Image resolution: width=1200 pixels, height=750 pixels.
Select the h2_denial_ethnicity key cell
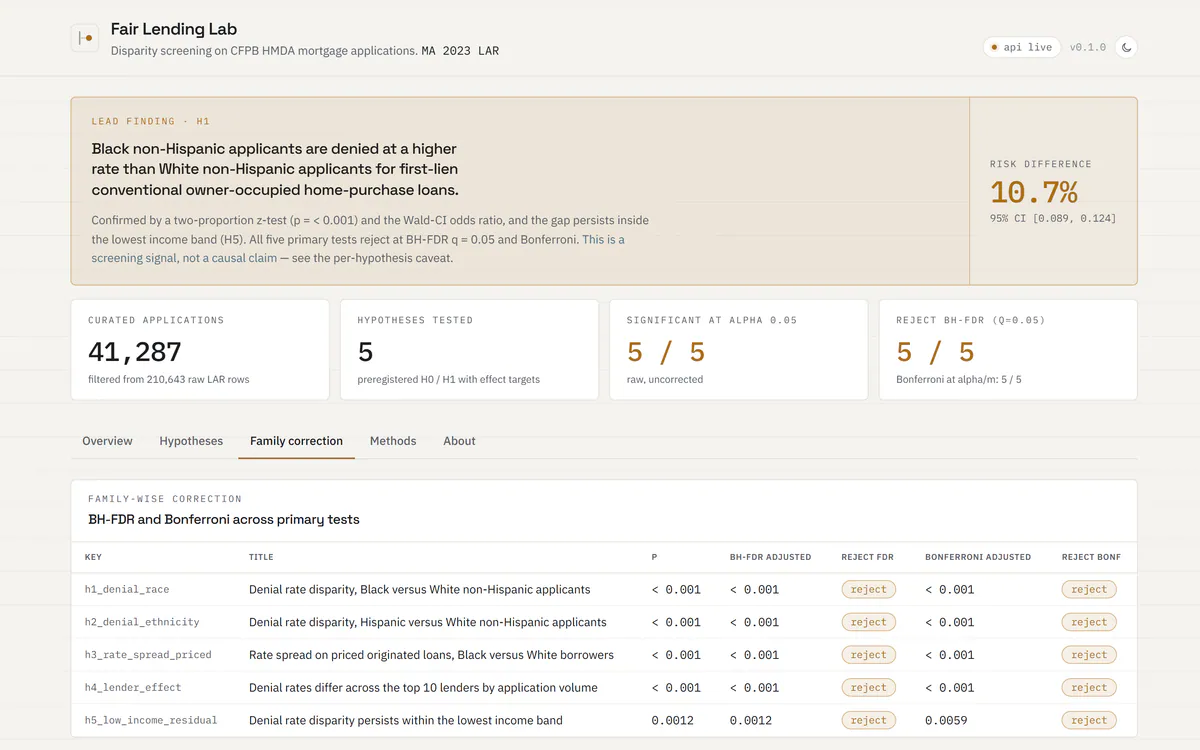(142, 622)
